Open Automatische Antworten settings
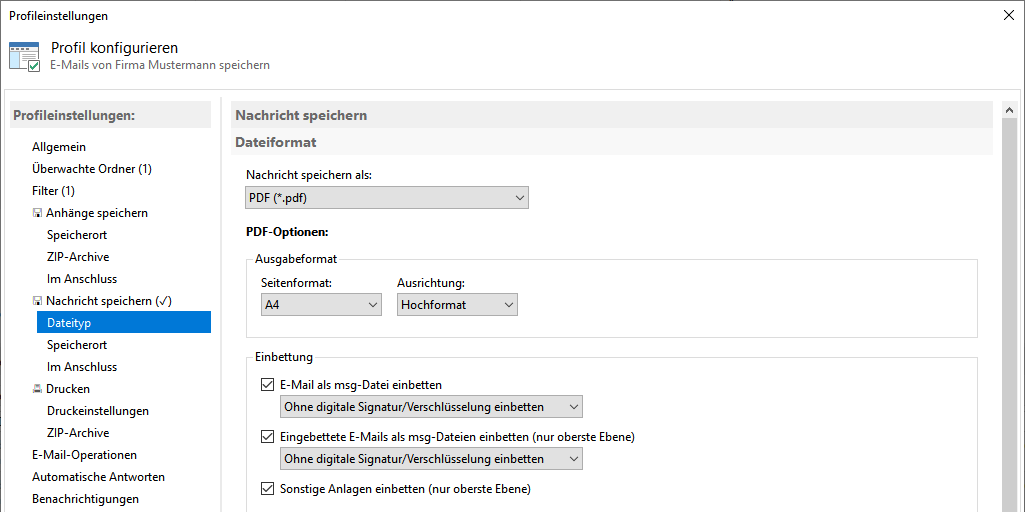The image size is (1025, 512). click(98, 477)
